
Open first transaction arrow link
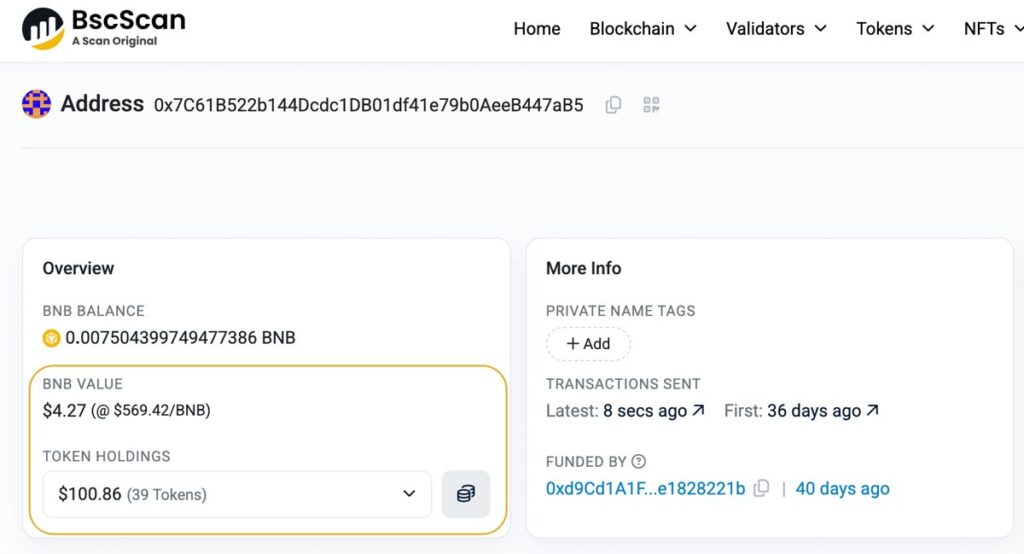pyautogui.click(x=872, y=410)
